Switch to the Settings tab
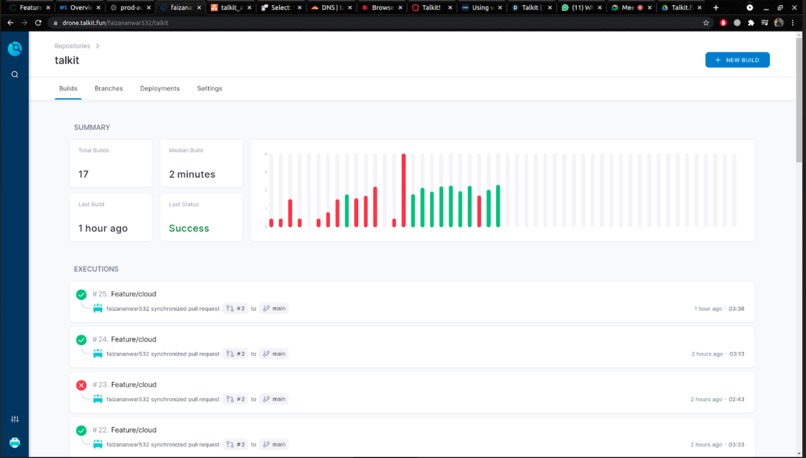The height and width of the screenshot is (458, 806). 210,88
